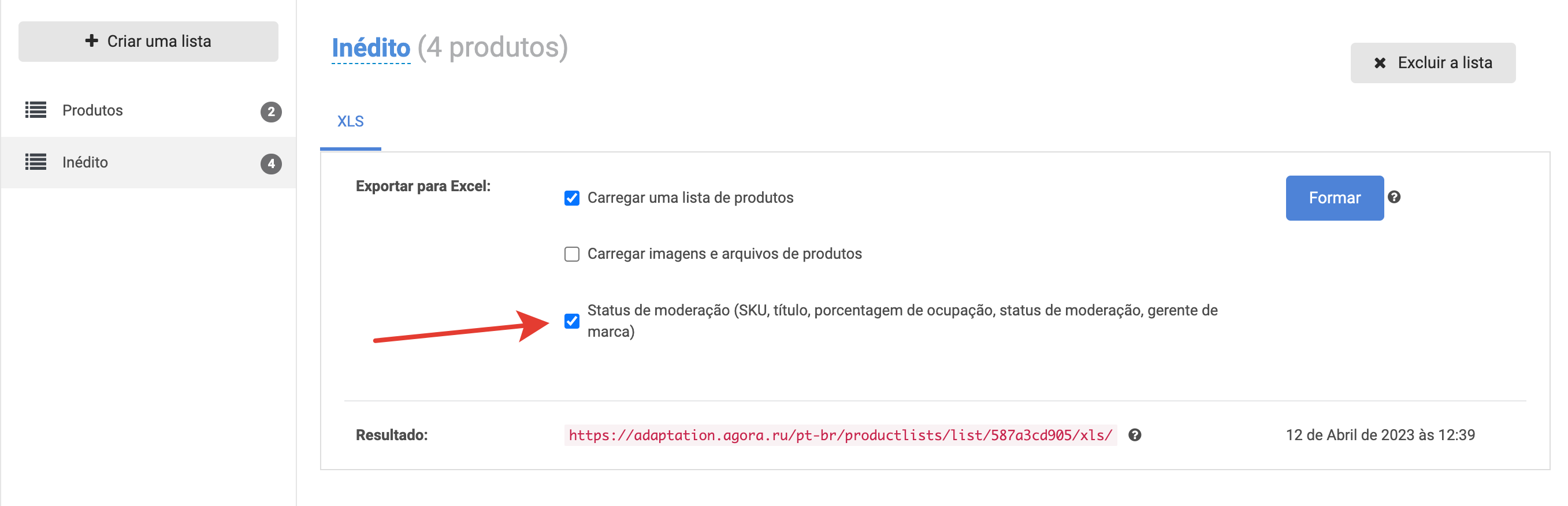Click the Criar uma lista button
The height and width of the screenshot is (506, 1568).
[148, 42]
